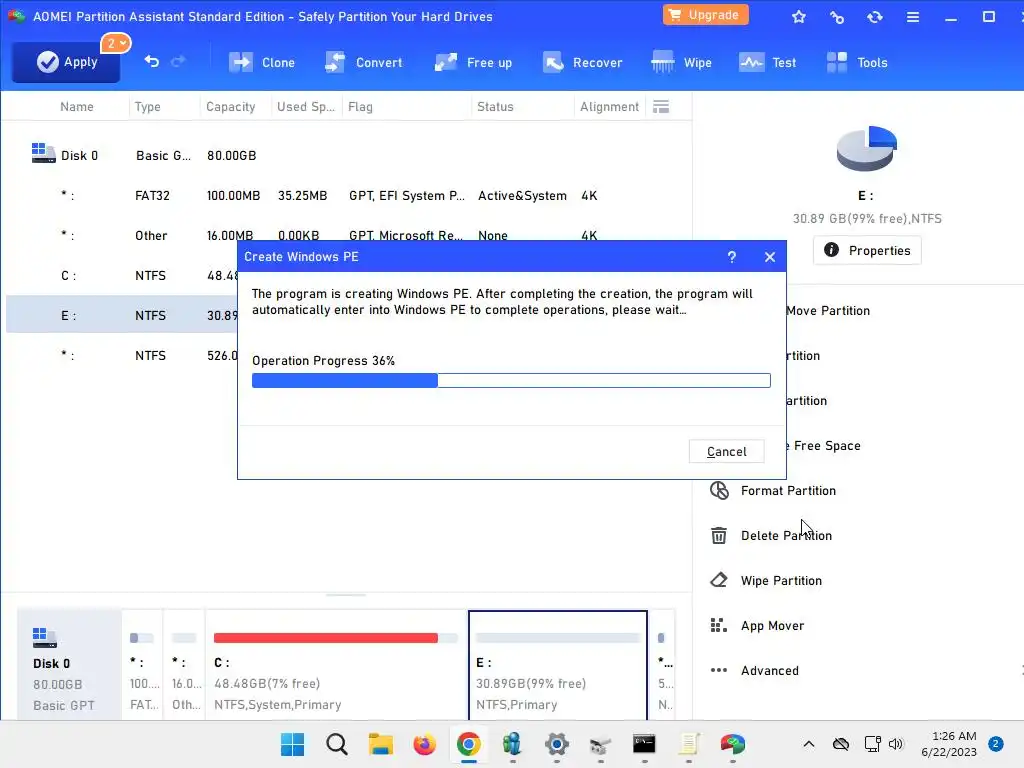Image resolution: width=1024 pixels, height=768 pixels.
Task: Open the Recover menu
Action: [583, 63]
